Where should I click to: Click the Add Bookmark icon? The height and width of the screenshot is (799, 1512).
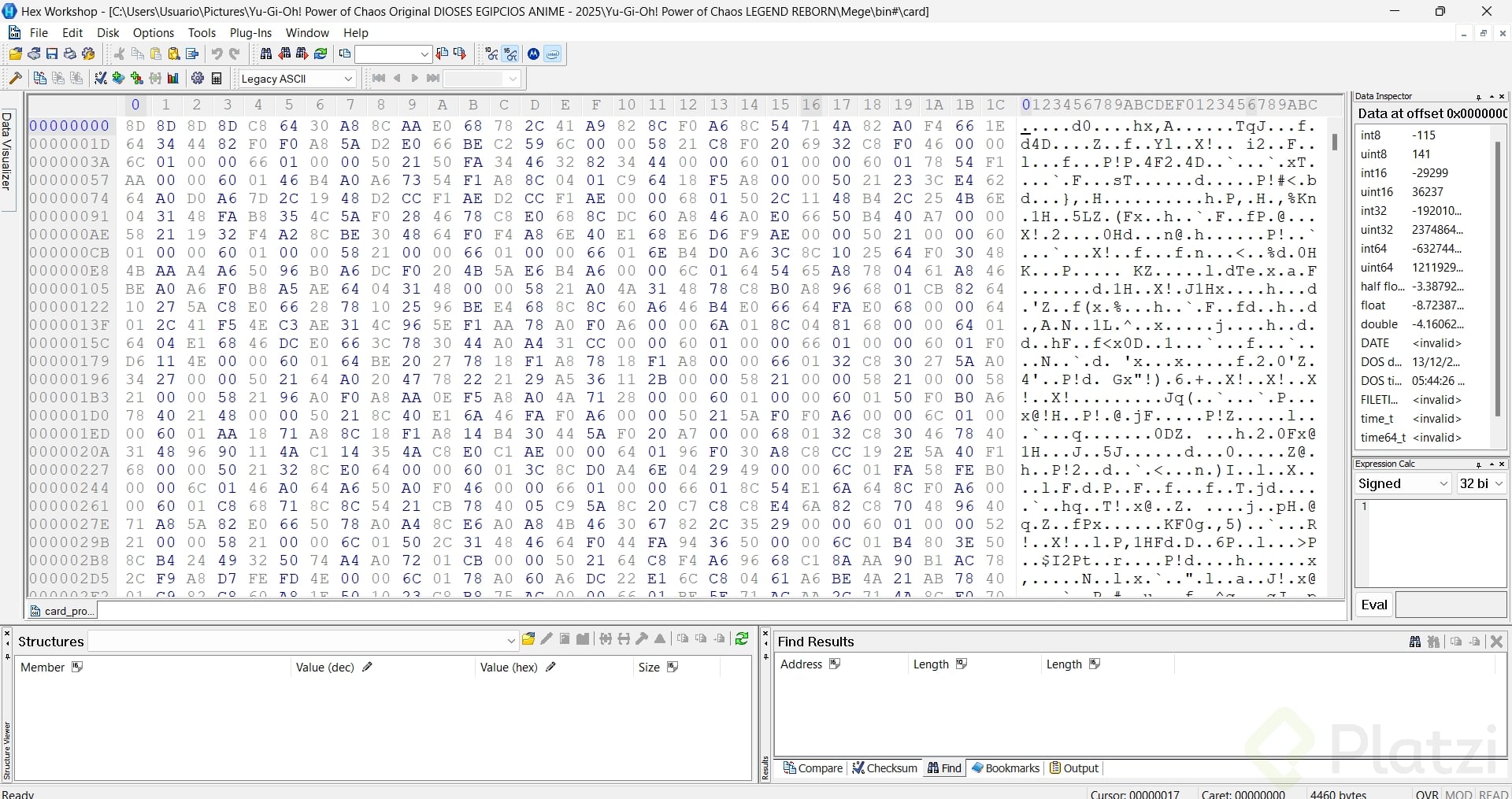(x=119, y=79)
